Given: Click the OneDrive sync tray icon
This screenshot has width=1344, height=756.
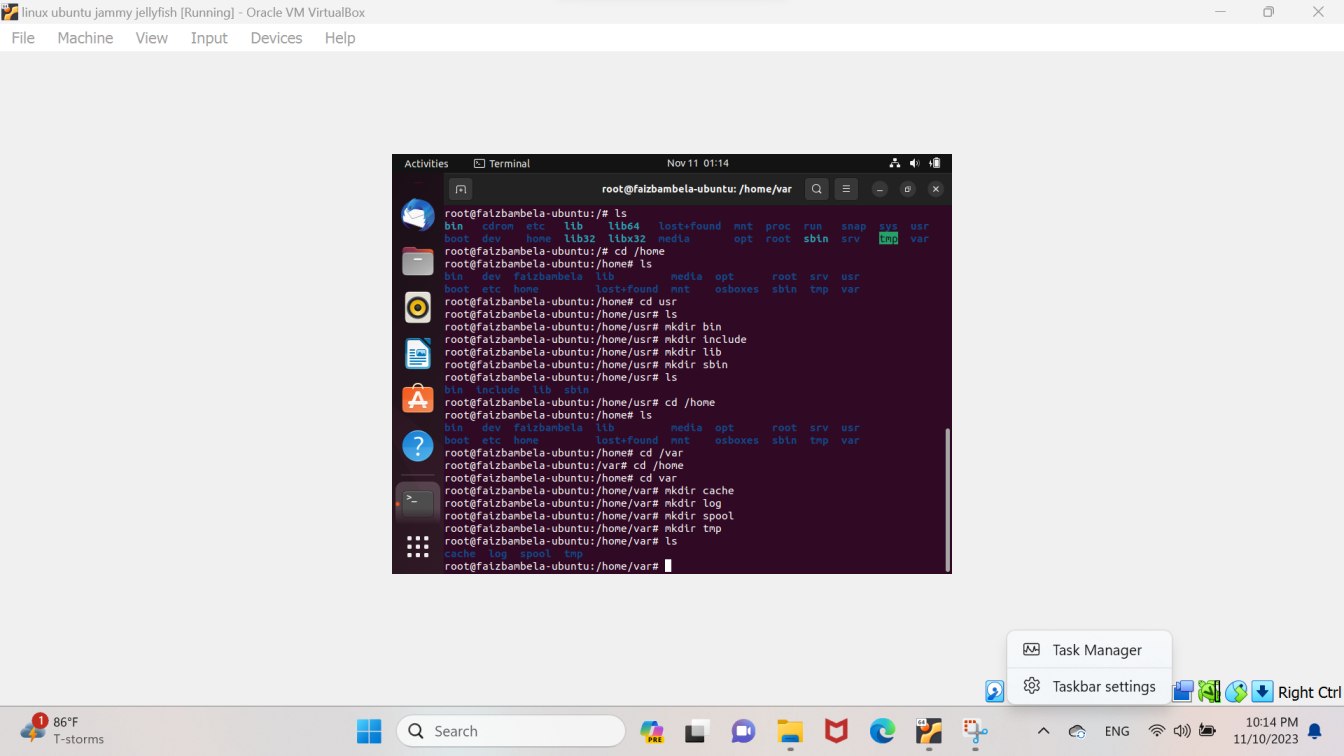Looking at the screenshot, I should [x=1077, y=731].
